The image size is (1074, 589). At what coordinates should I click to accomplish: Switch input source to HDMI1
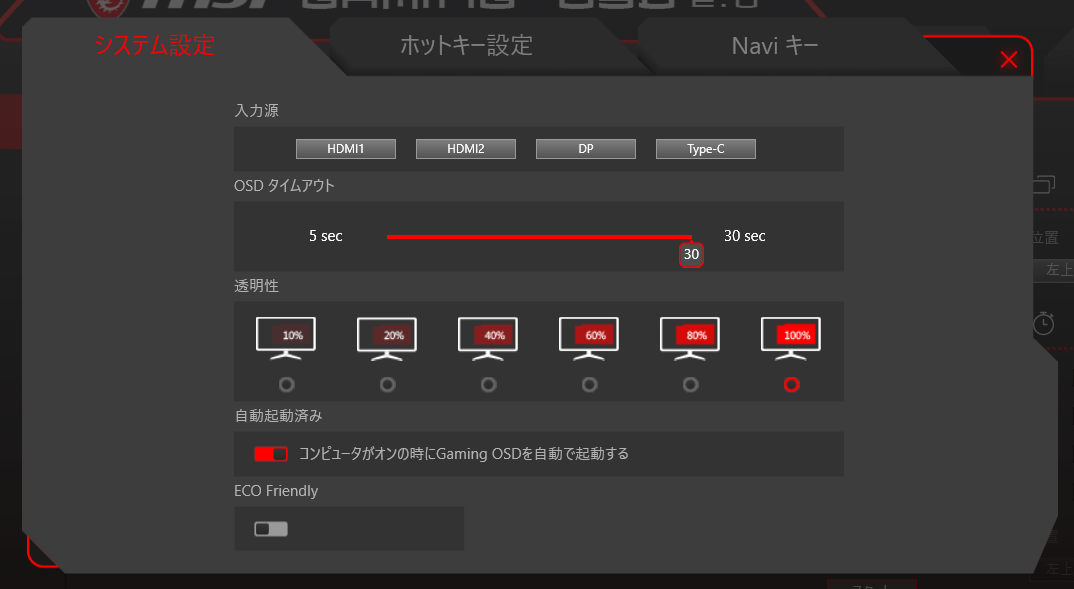click(346, 149)
